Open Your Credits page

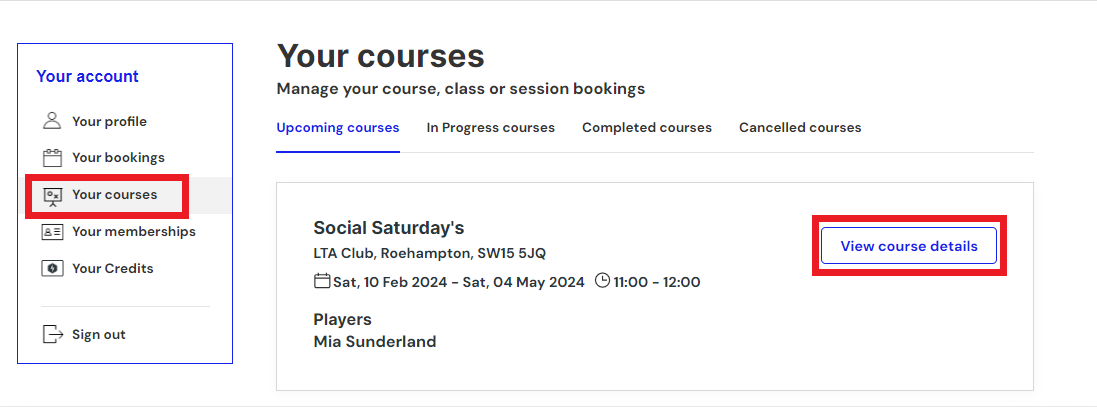click(113, 269)
